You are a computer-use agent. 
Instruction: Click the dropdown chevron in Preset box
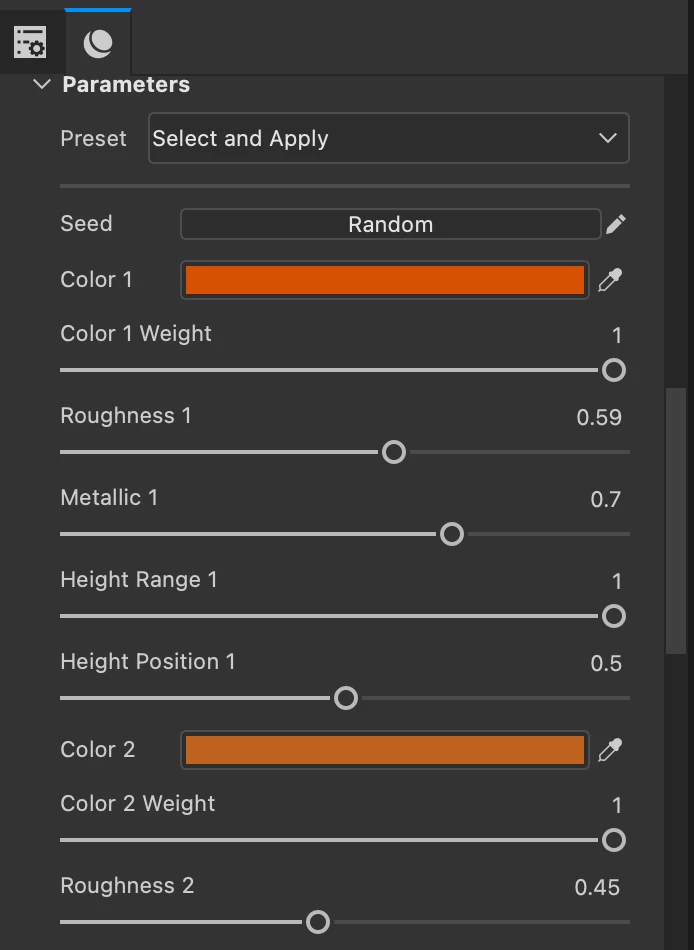607,138
